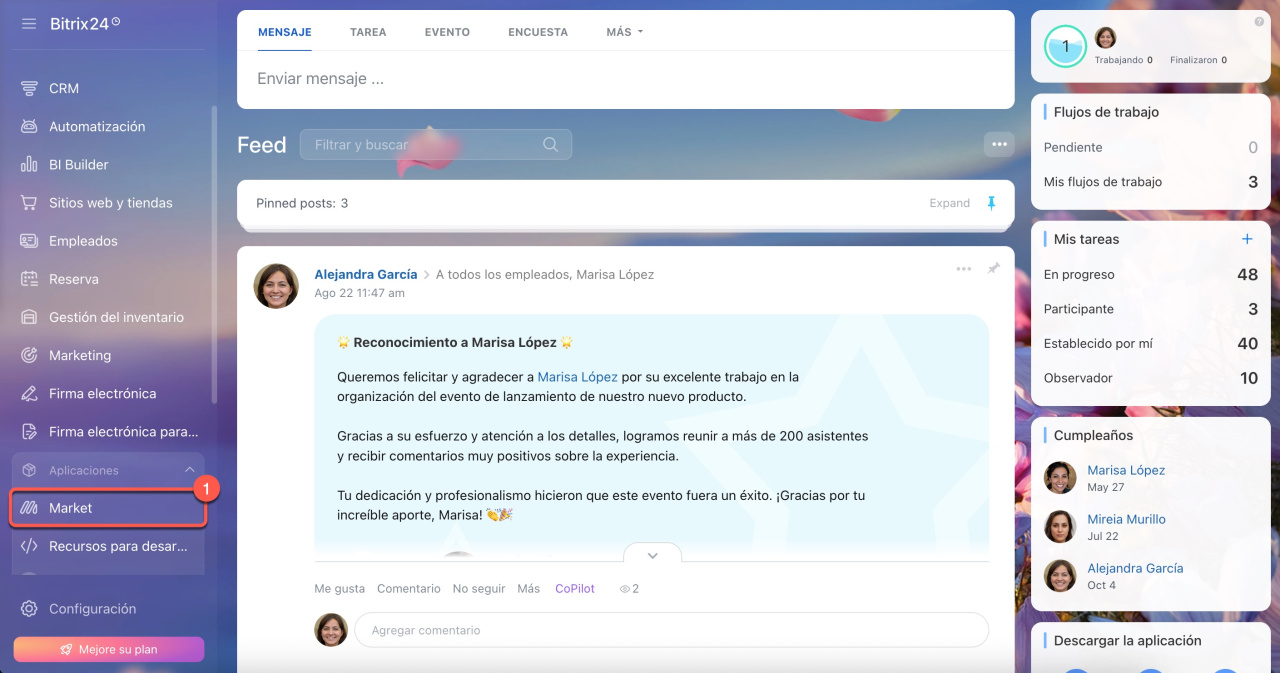Open Configuración gear in the sidebar
The width and height of the screenshot is (1280, 673).
tap(29, 609)
